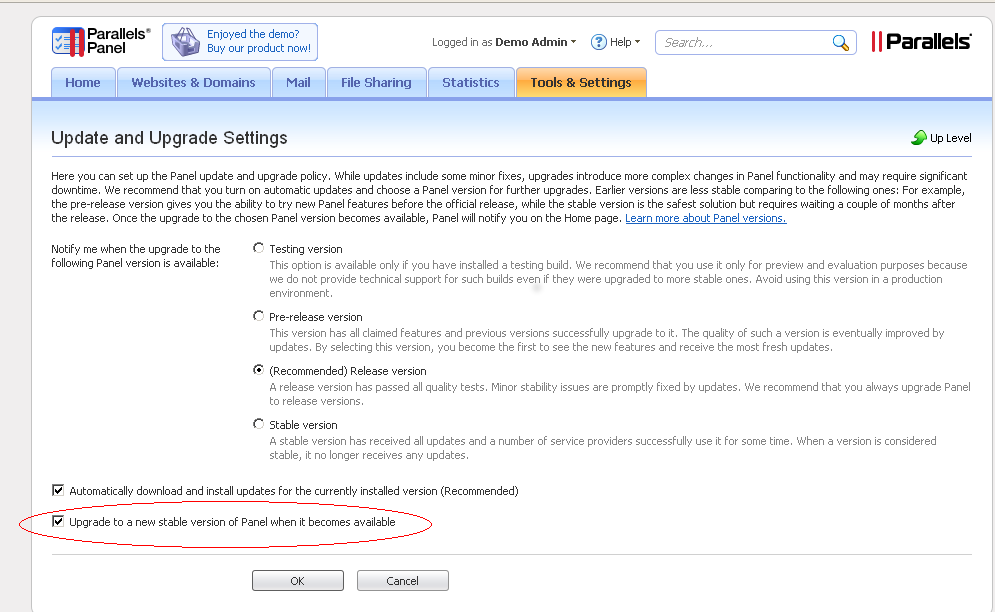Toggle upgrade to new stable version checkbox
Image resolution: width=995 pixels, height=612 pixels.
coord(58,521)
